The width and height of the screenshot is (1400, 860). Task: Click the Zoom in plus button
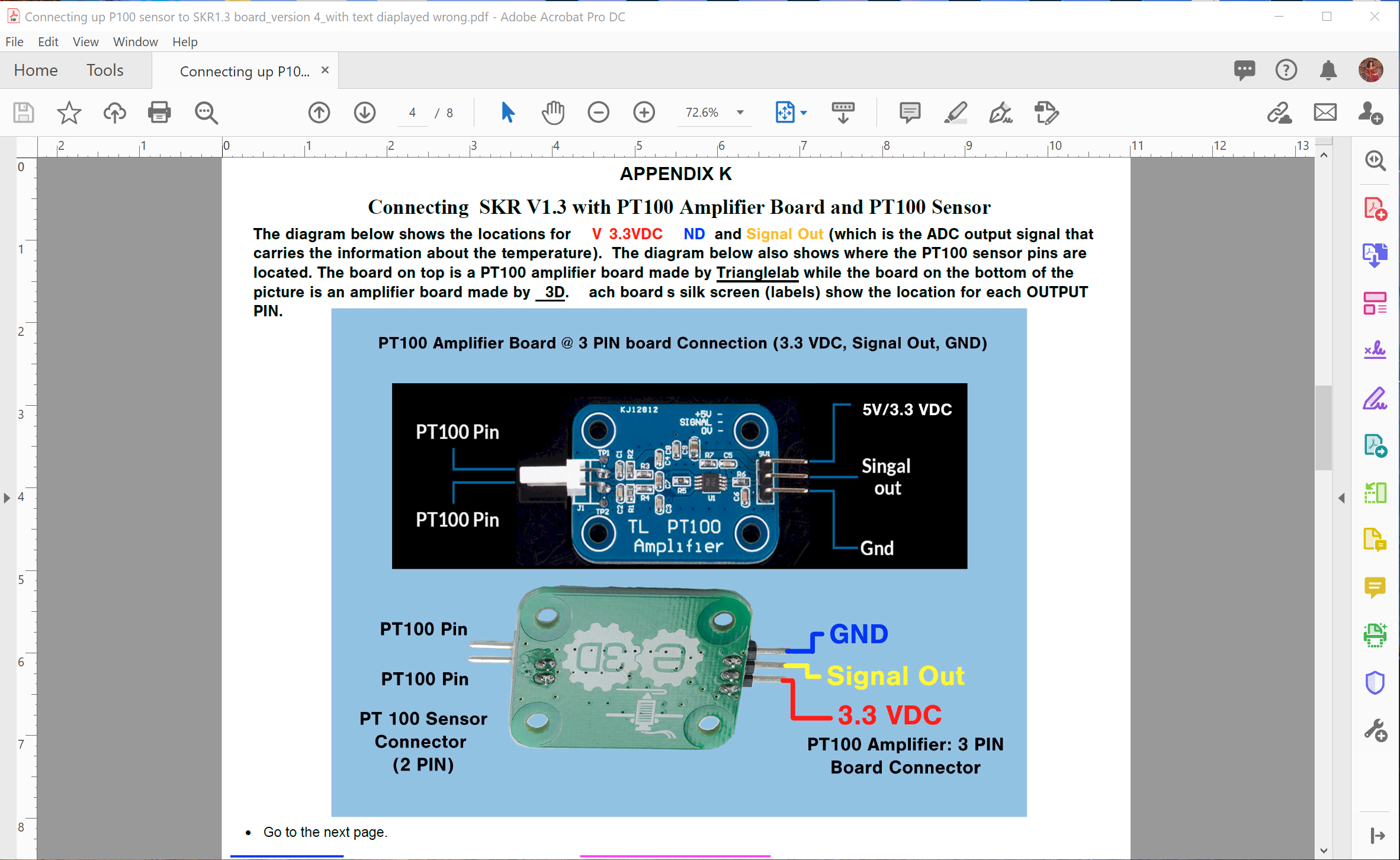pyautogui.click(x=644, y=112)
